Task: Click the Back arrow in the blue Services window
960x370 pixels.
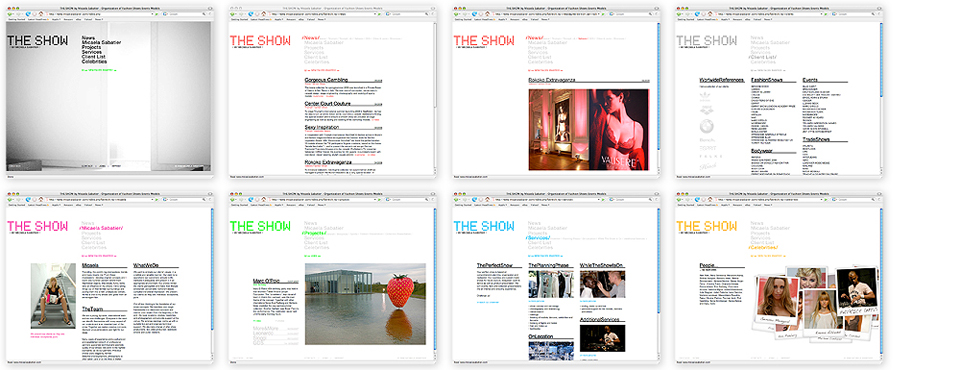Action: coord(456,200)
